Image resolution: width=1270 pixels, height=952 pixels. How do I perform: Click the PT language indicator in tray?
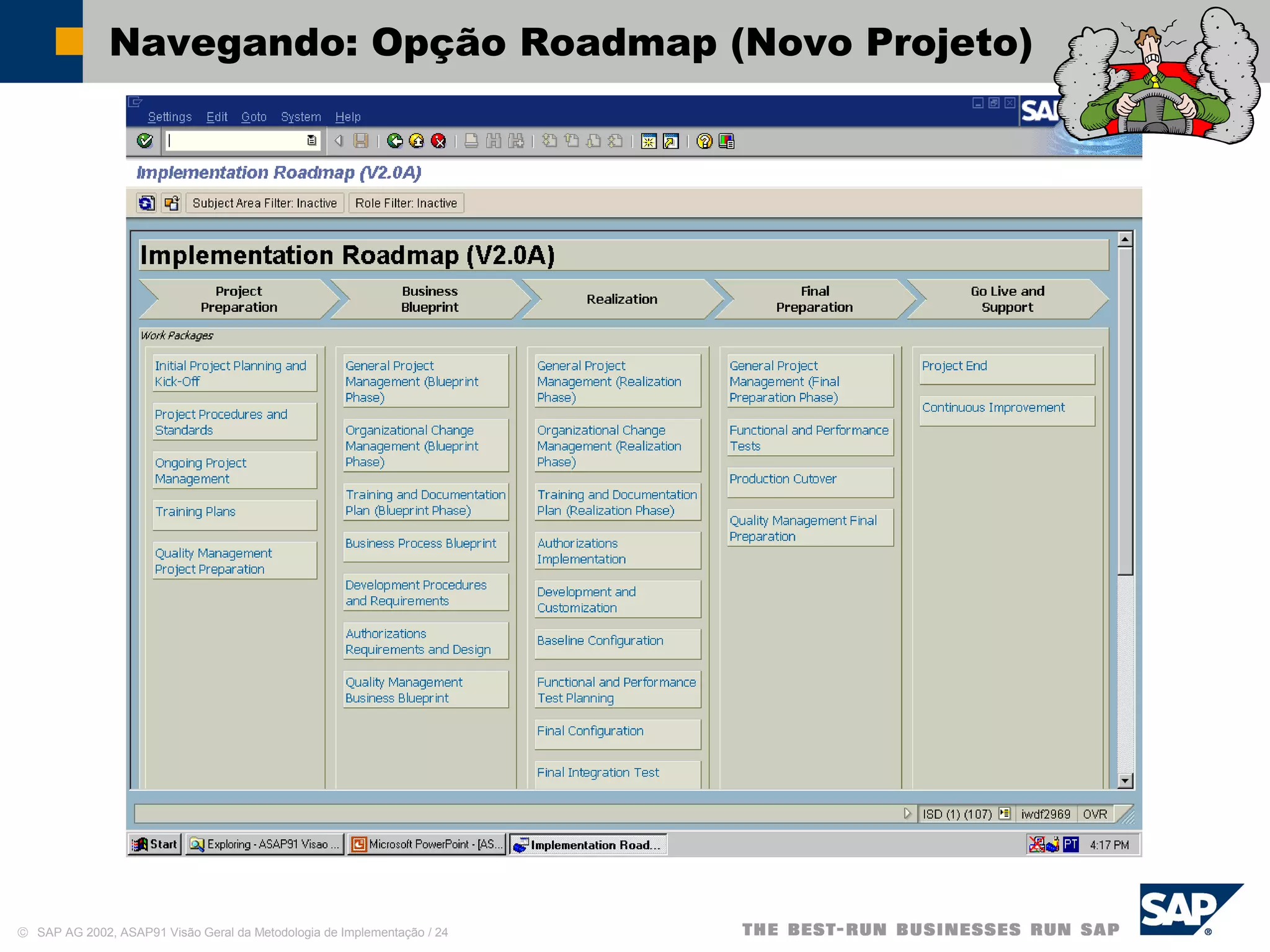(x=1070, y=844)
